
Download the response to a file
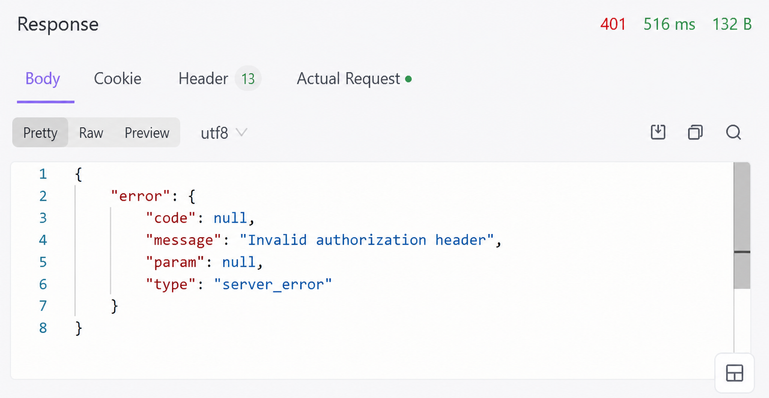pos(658,132)
